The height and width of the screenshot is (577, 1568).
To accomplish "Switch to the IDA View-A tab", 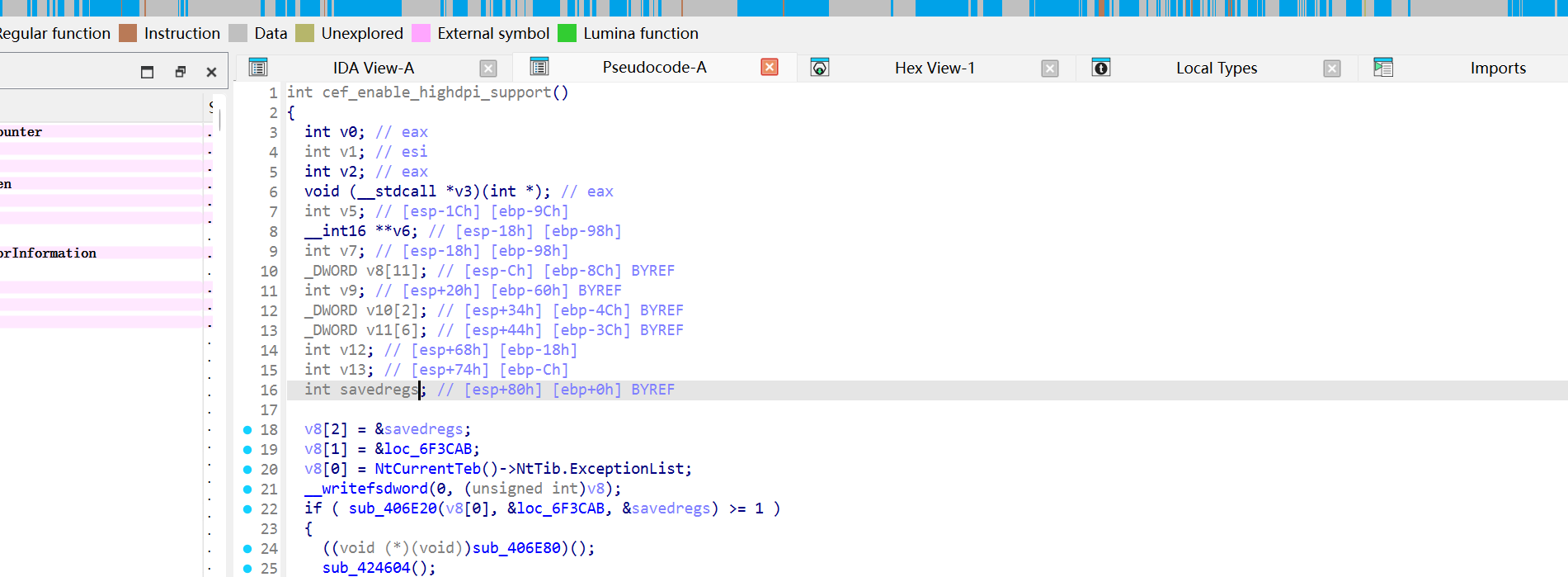I will 373,69.
